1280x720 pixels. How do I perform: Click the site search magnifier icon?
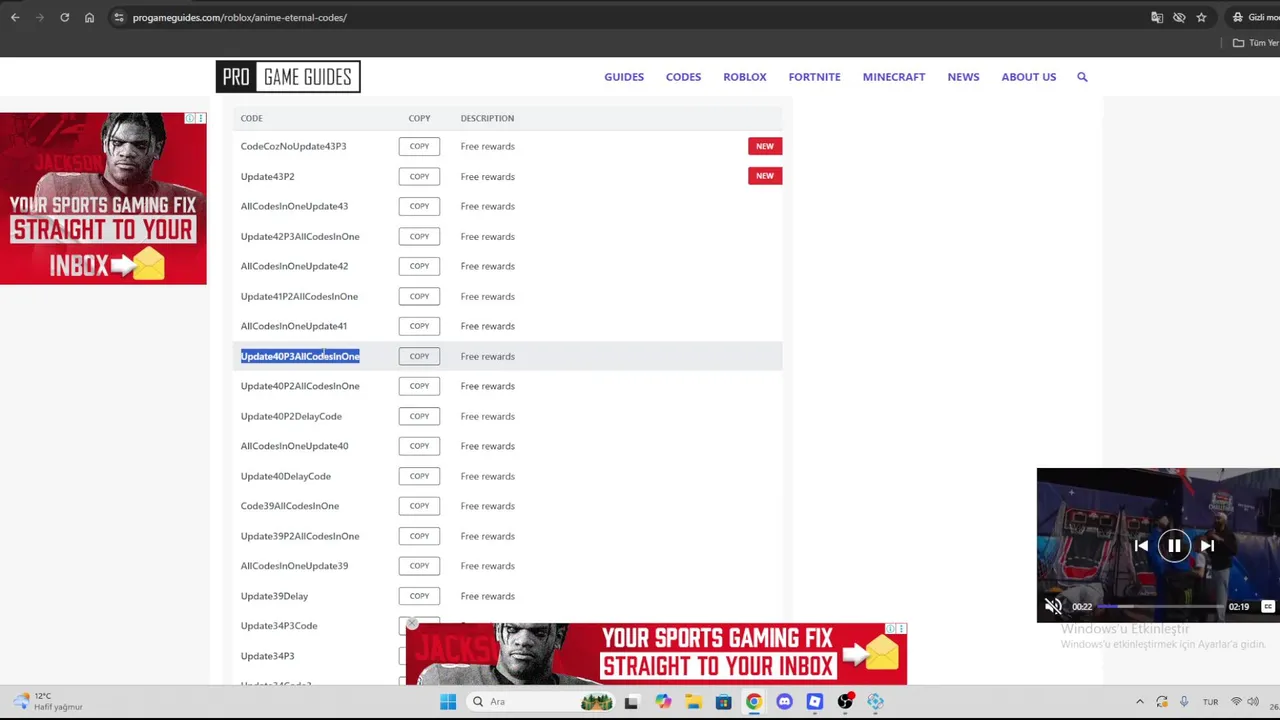pyautogui.click(x=1082, y=77)
